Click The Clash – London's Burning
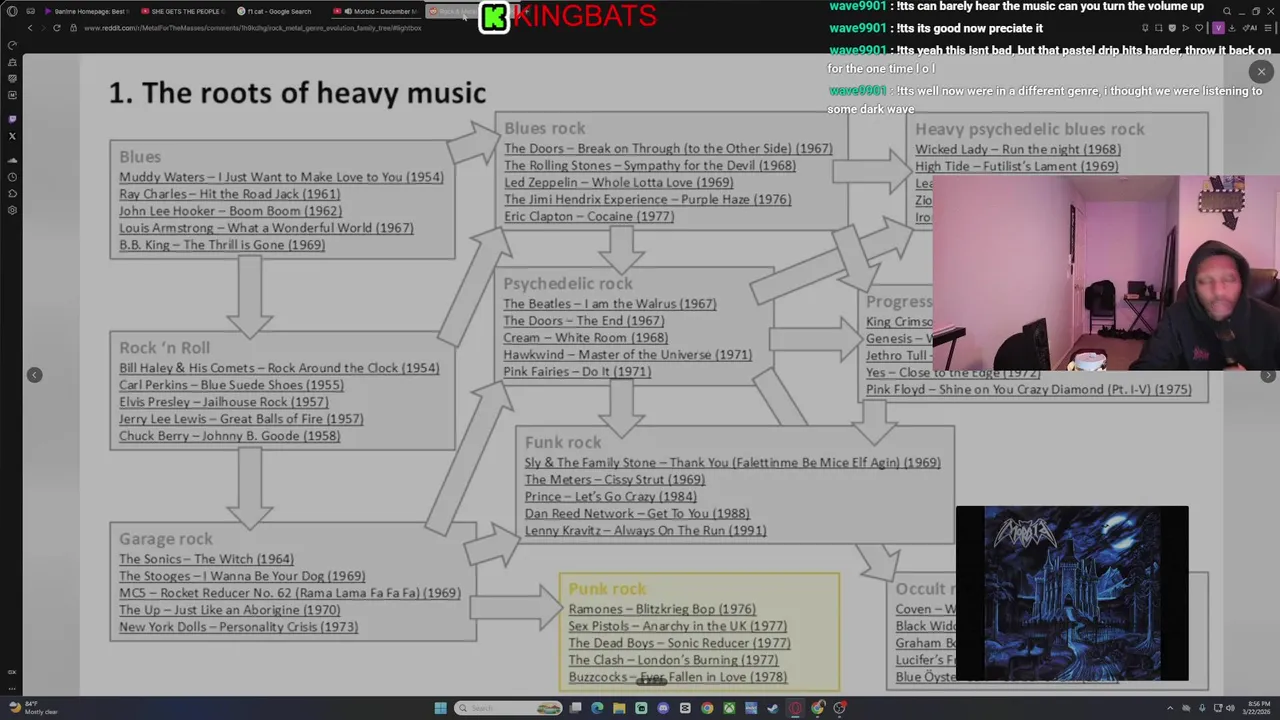Image resolution: width=1280 pixels, height=720 pixels. [x=672, y=660]
